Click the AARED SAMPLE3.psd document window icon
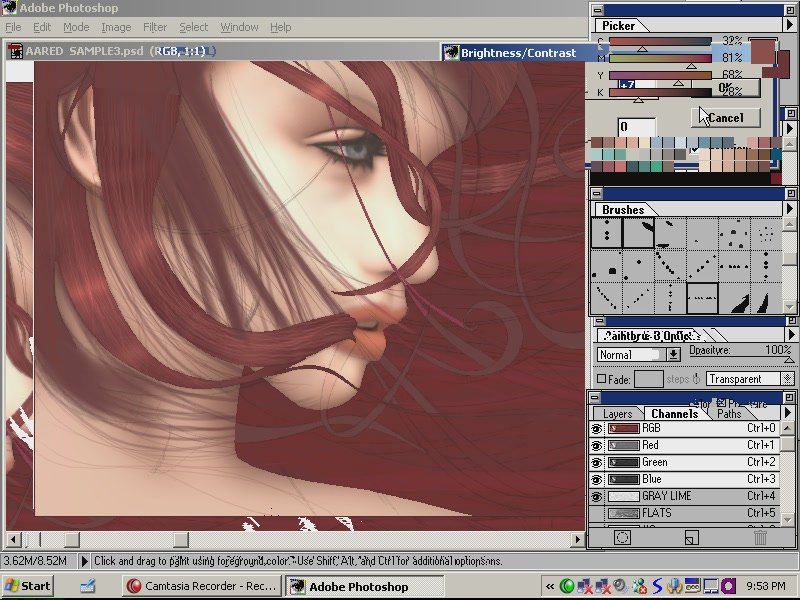The image size is (800, 600). (x=15, y=51)
